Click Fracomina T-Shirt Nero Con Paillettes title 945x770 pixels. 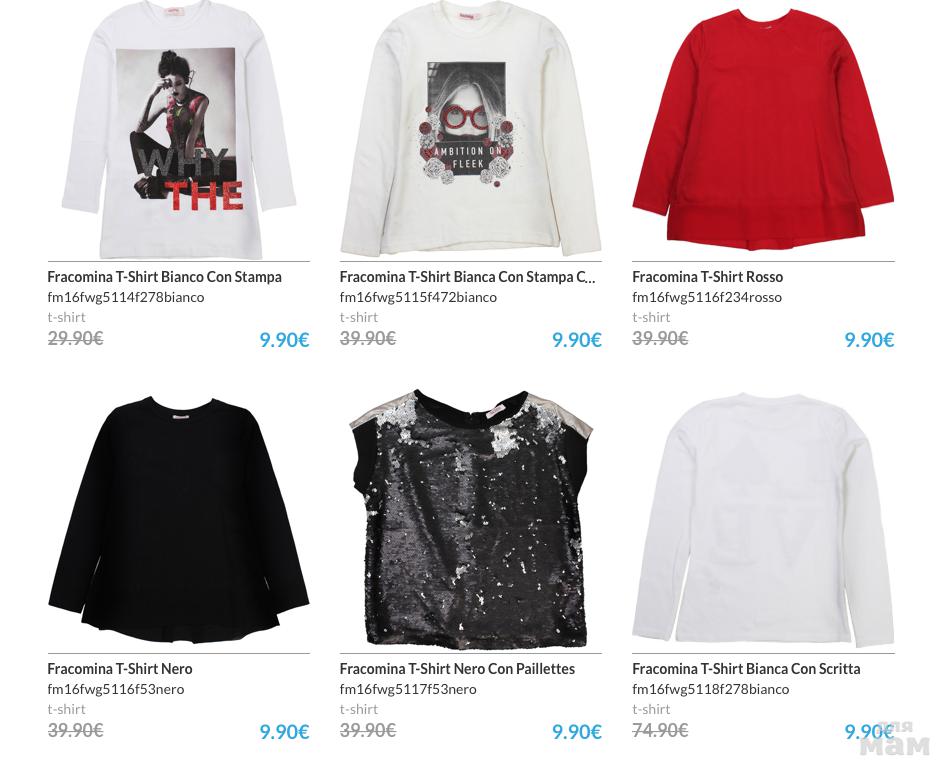[457, 669]
